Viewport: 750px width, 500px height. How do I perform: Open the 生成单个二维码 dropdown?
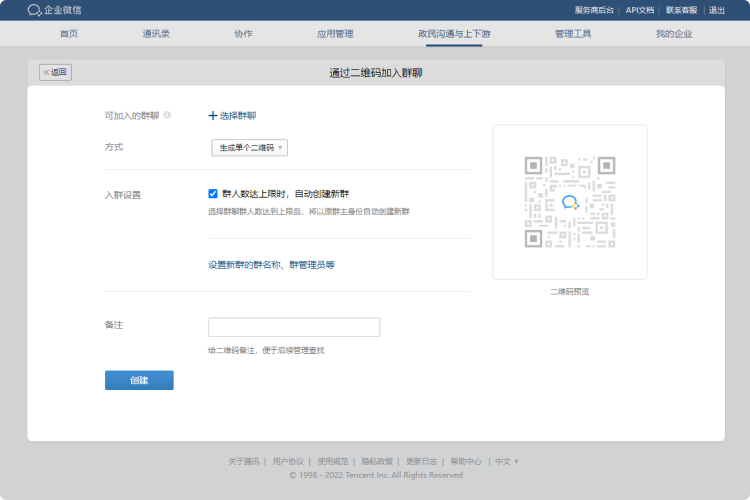[250, 147]
